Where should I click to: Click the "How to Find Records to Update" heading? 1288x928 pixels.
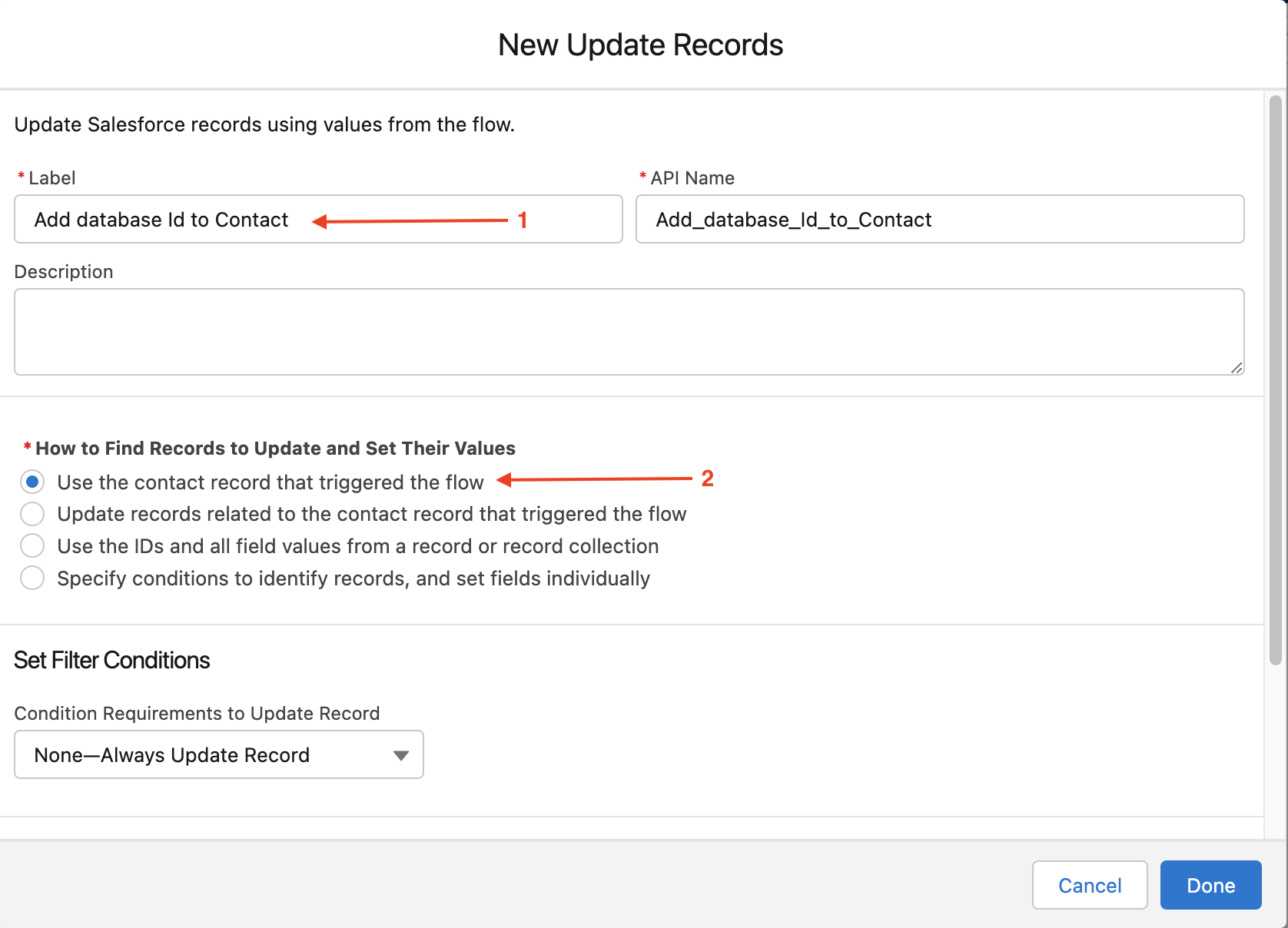tap(274, 448)
